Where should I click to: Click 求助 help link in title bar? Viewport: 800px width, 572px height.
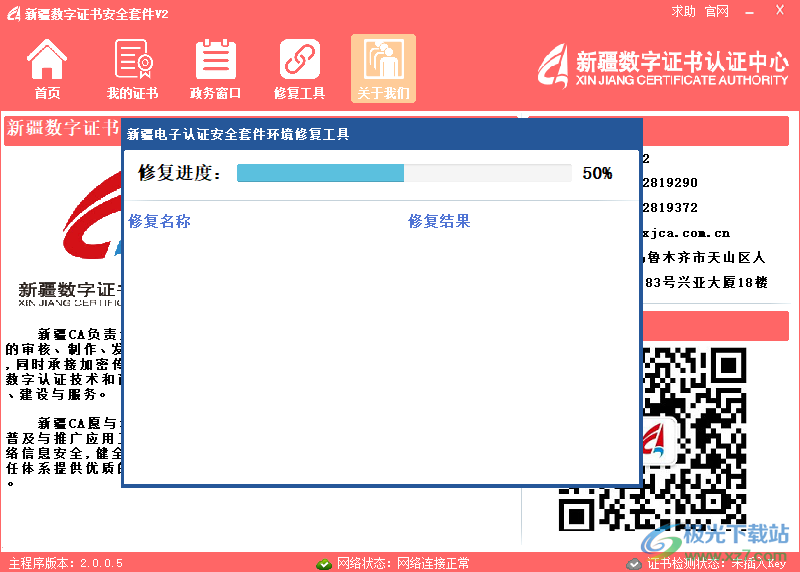(x=683, y=11)
